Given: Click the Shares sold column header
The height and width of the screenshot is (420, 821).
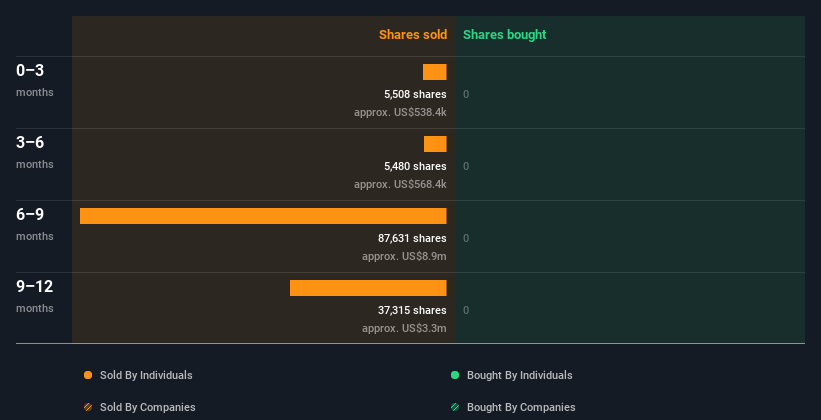Looking at the screenshot, I should tap(412, 35).
